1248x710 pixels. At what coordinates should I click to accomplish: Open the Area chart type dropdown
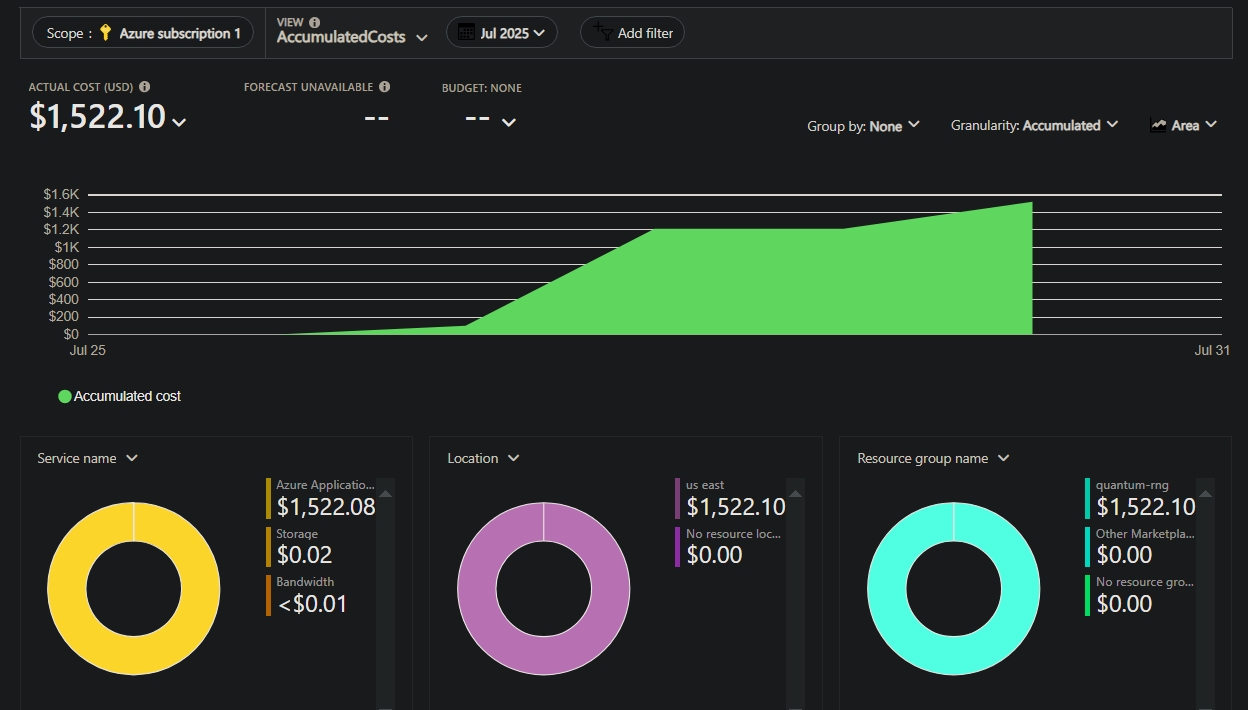point(1184,126)
